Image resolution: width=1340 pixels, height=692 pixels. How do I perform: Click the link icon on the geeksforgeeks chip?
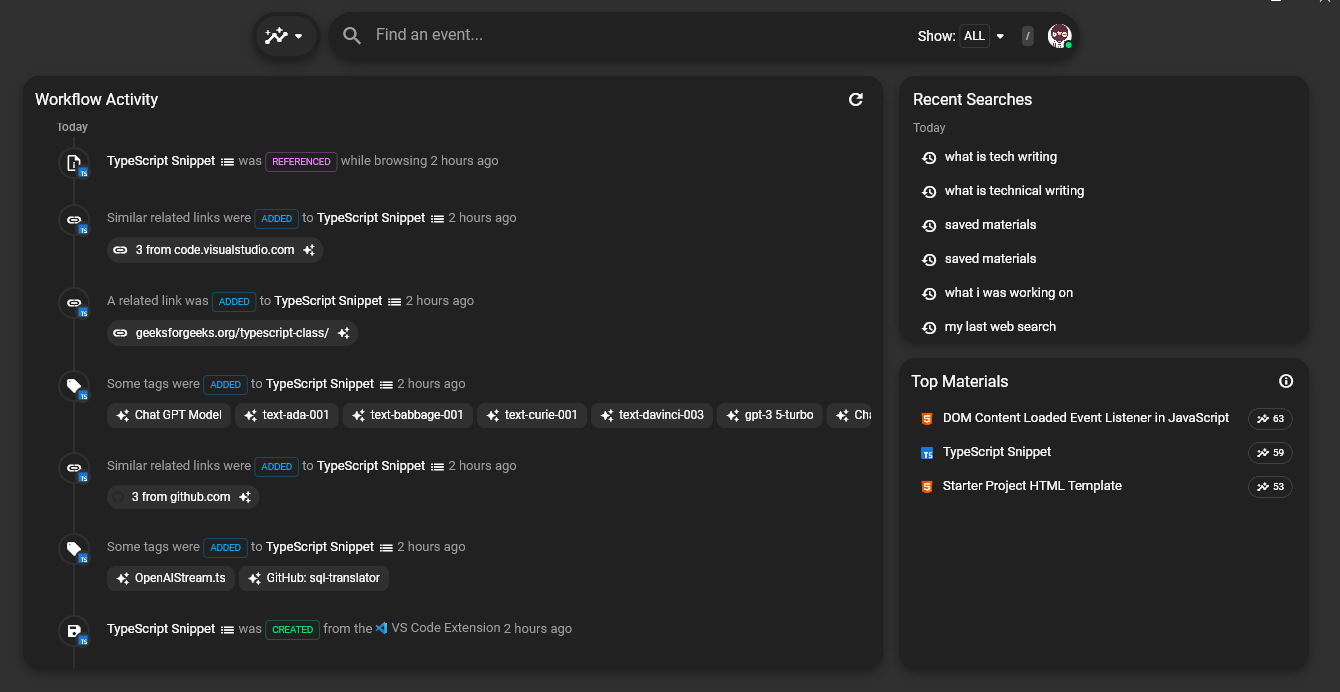click(121, 332)
